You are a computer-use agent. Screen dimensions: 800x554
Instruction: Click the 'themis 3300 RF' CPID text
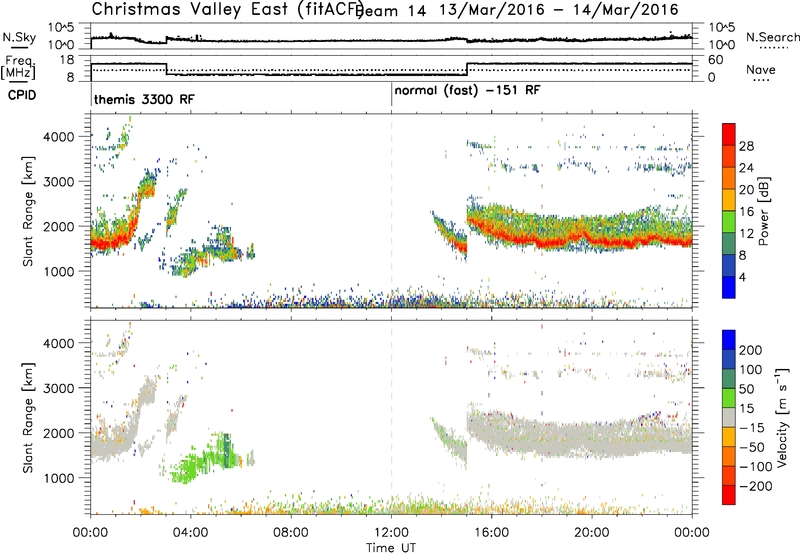(144, 99)
